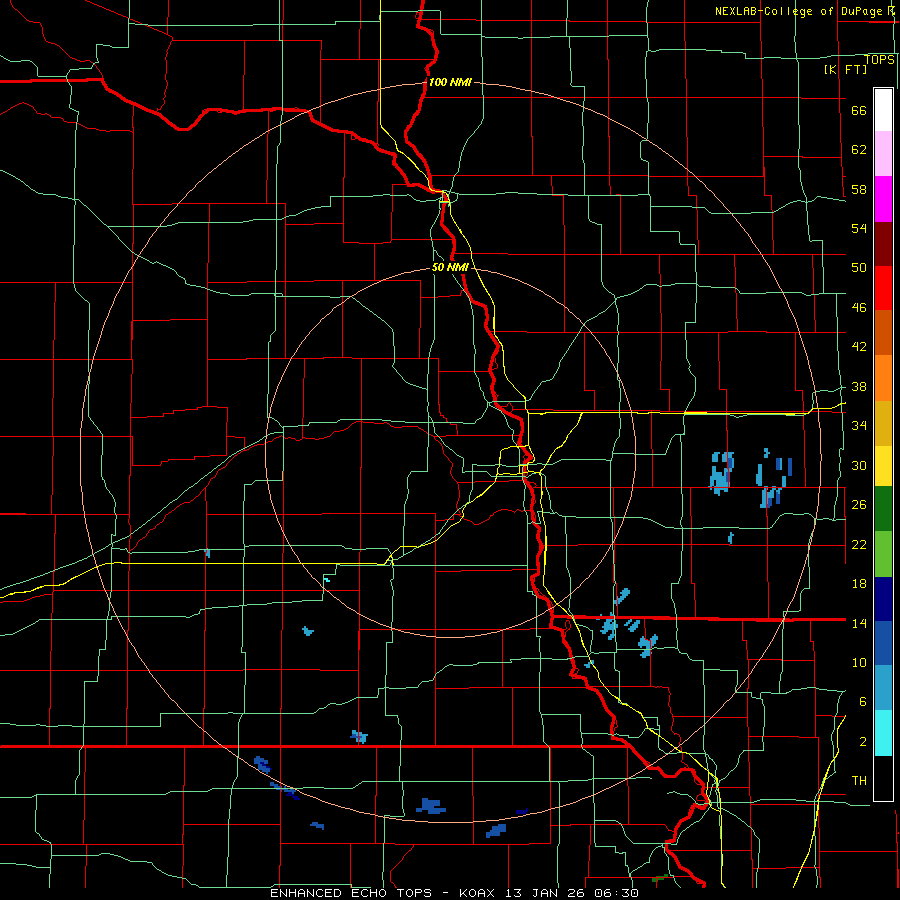The width and height of the screenshot is (900, 900).
Task: Click the bright red legend swatch near 46
Action: pyautogui.click(x=883, y=288)
